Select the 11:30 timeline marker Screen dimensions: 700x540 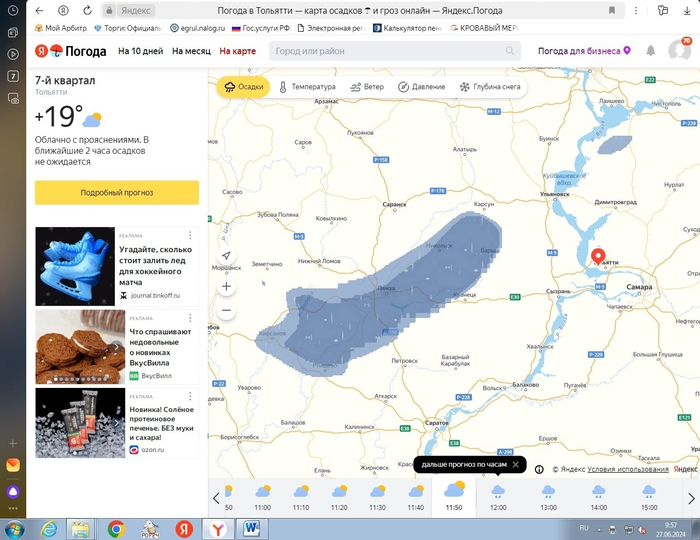(x=377, y=498)
